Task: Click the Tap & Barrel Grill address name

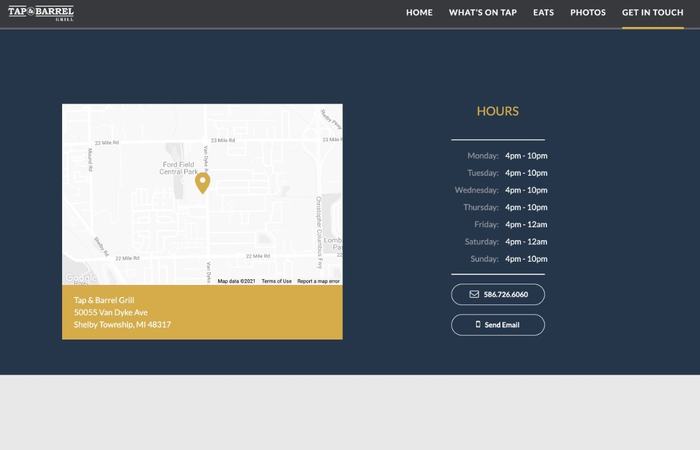Action: click(104, 300)
